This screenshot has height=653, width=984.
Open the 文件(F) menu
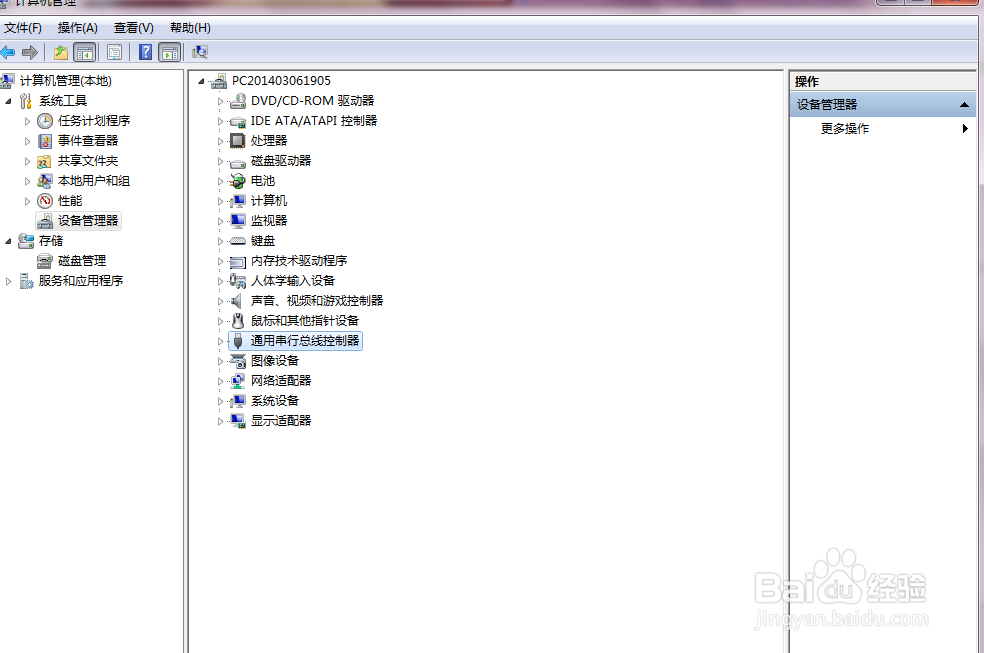click(x=23, y=28)
